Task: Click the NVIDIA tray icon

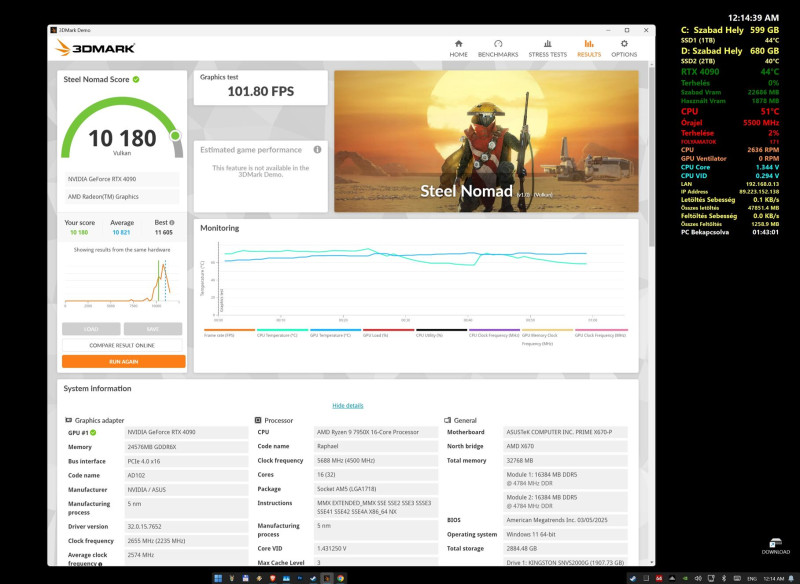Action: click(685, 578)
